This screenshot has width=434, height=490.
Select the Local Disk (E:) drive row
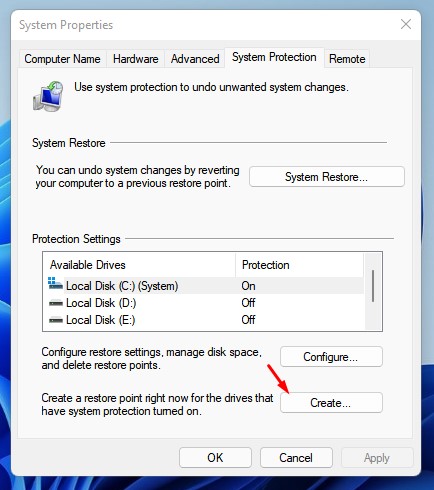tap(204, 320)
